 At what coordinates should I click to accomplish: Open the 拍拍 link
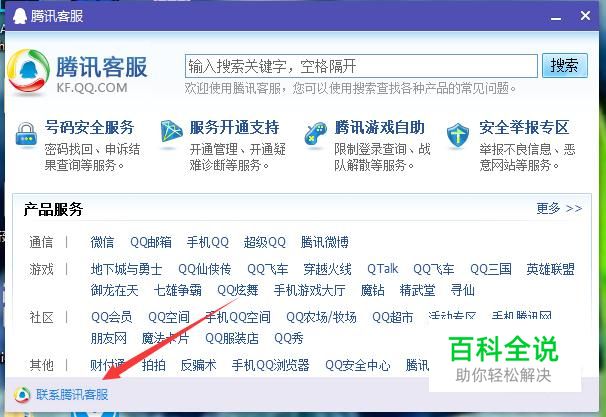coord(154,365)
